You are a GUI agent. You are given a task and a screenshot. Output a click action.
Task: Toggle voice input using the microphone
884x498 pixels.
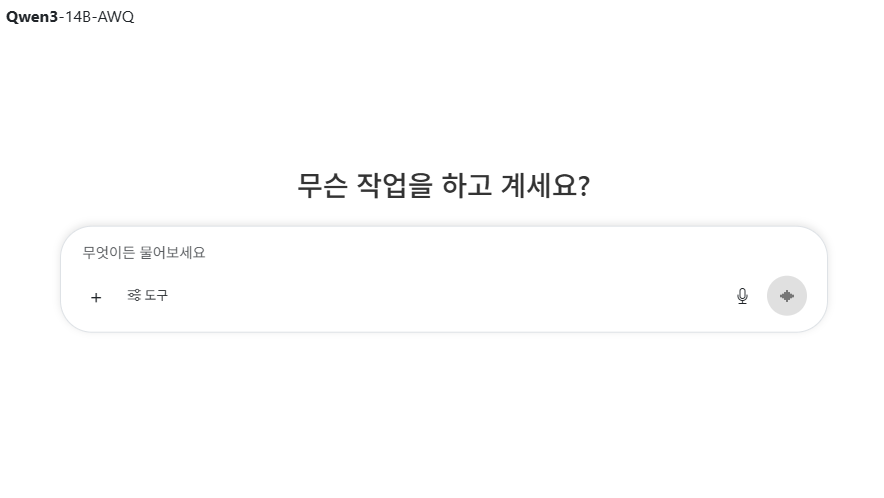tap(742, 296)
